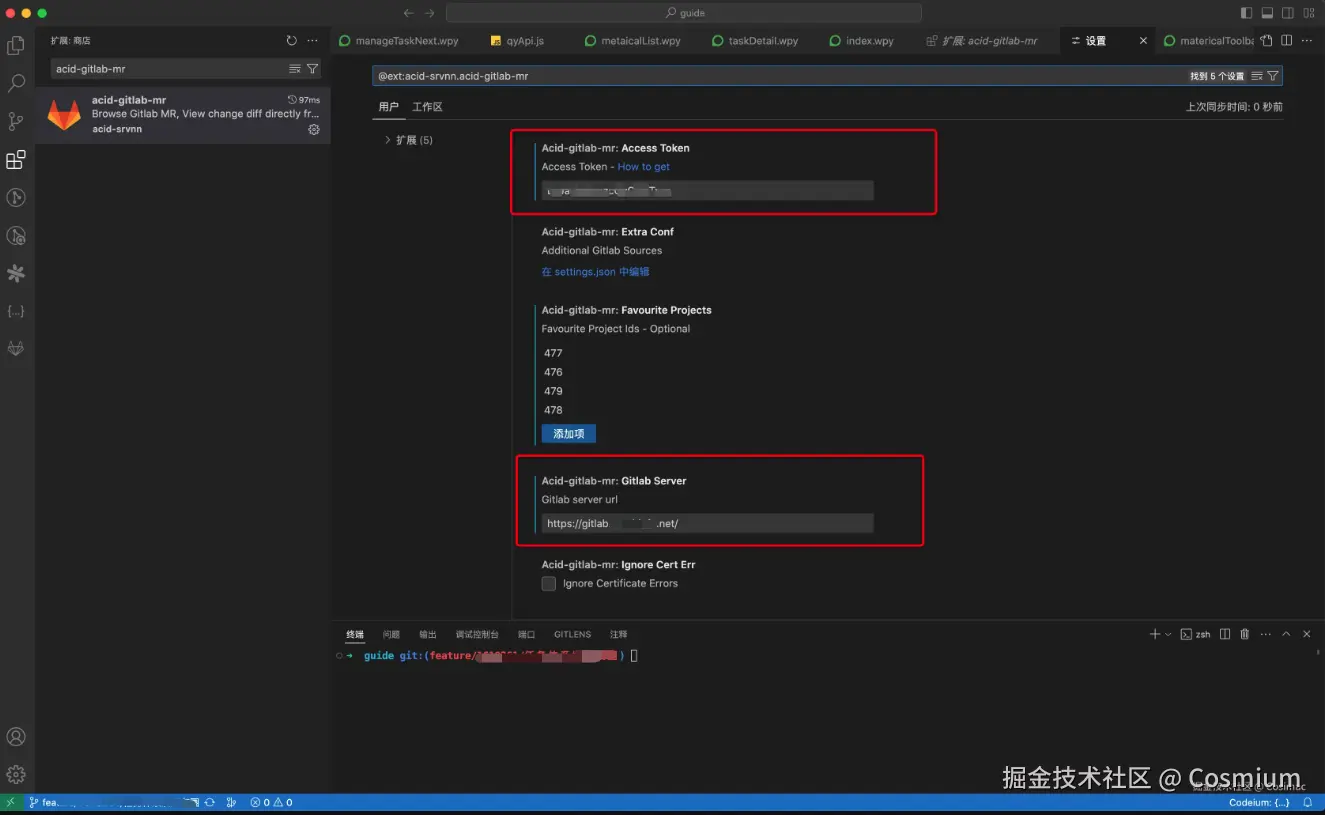Maximize the terminal panel with chevron

click(1286, 634)
